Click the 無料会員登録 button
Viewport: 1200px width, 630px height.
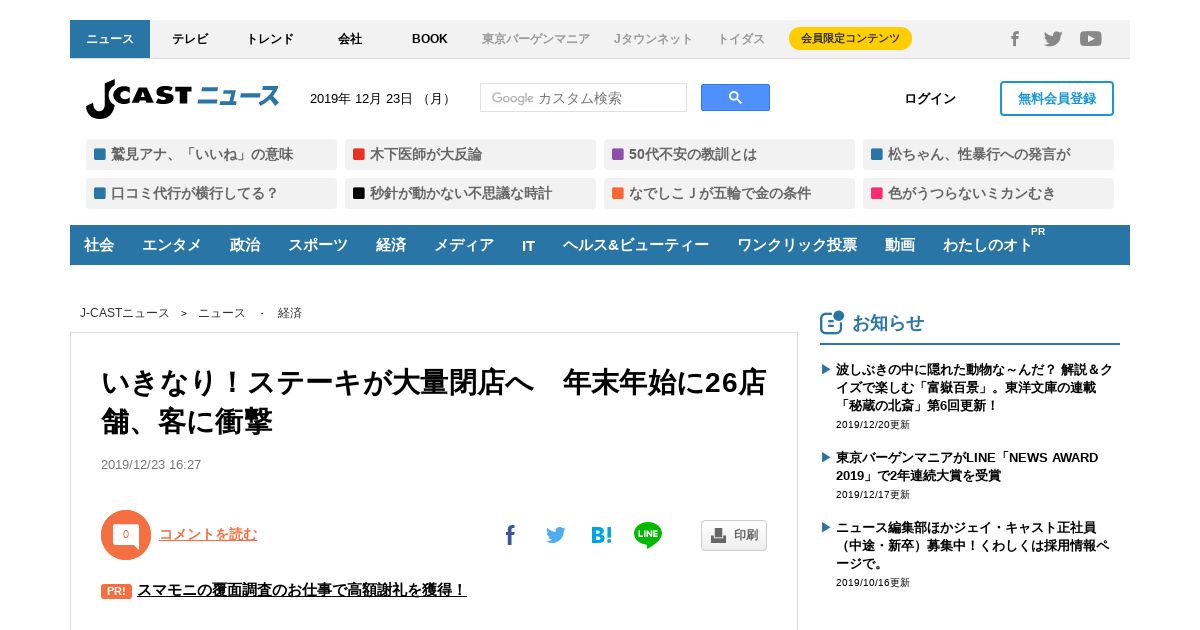pyautogui.click(x=1057, y=98)
